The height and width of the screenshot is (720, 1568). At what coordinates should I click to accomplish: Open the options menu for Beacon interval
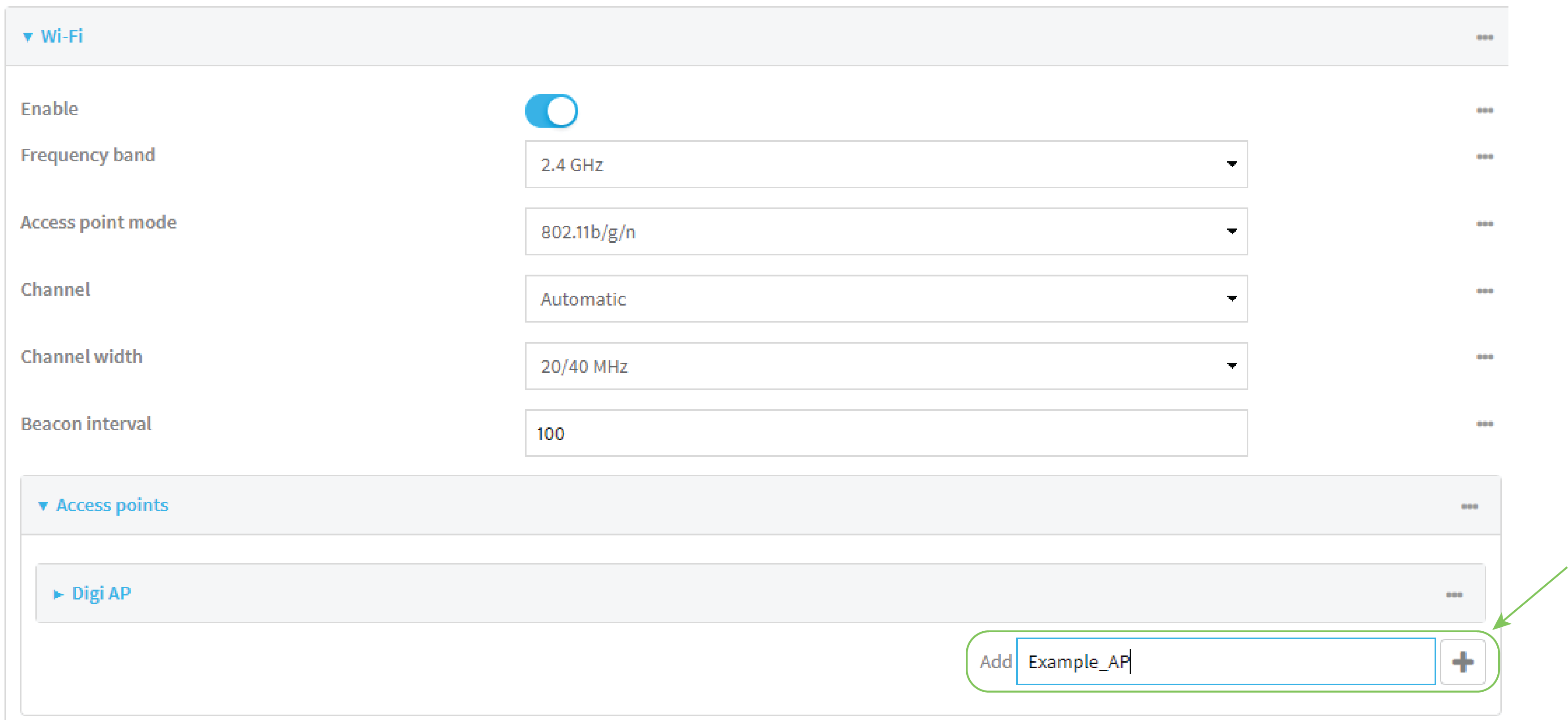1485,424
